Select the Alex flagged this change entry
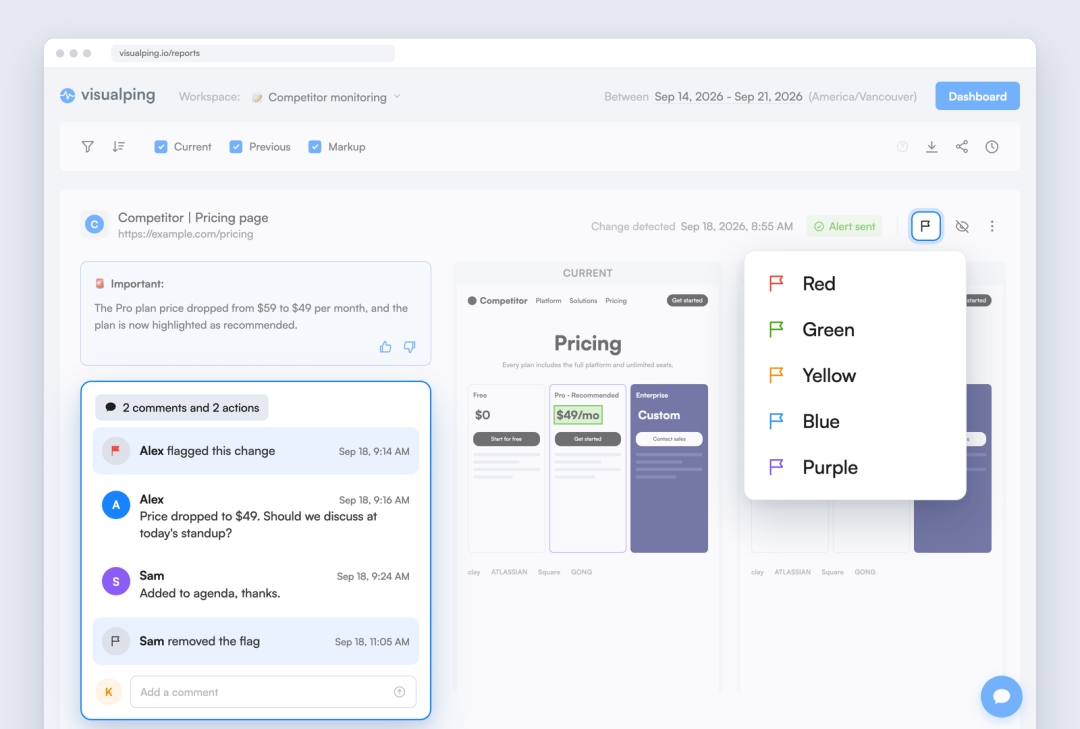This screenshot has width=1080, height=729. (x=256, y=451)
